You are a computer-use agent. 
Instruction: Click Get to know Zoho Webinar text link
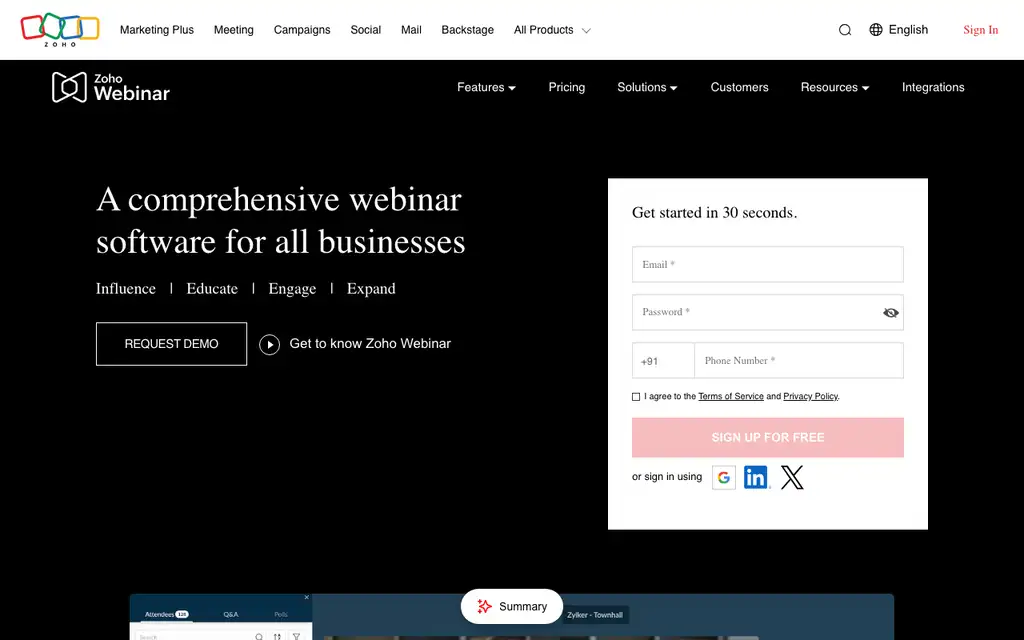(x=370, y=344)
